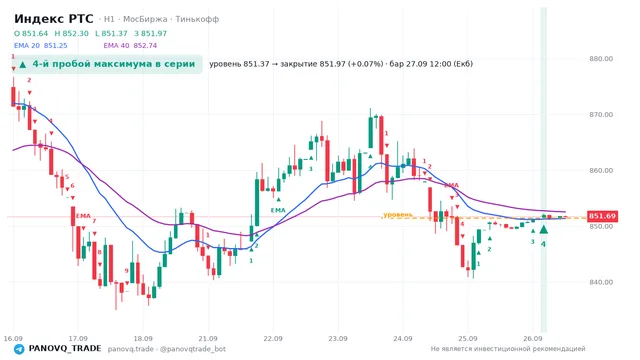Screen dimensions: 640x360
Task: Click the high value 'H 852.30'
Action: tap(71, 33)
